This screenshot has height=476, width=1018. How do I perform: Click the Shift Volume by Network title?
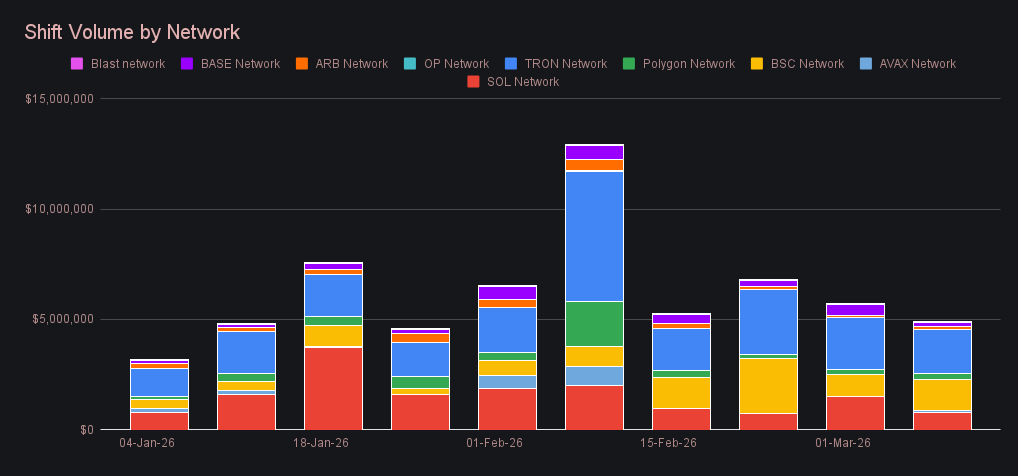tap(132, 33)
